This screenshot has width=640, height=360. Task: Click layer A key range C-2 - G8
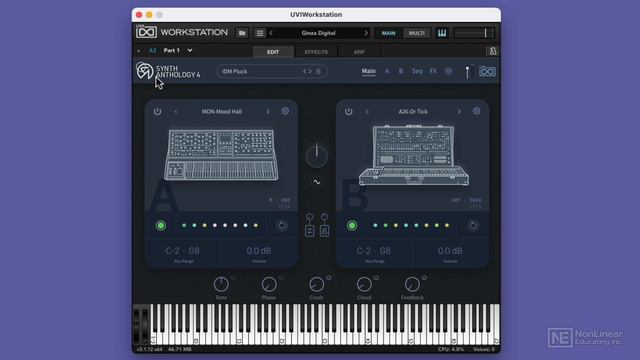pos(182,251)
